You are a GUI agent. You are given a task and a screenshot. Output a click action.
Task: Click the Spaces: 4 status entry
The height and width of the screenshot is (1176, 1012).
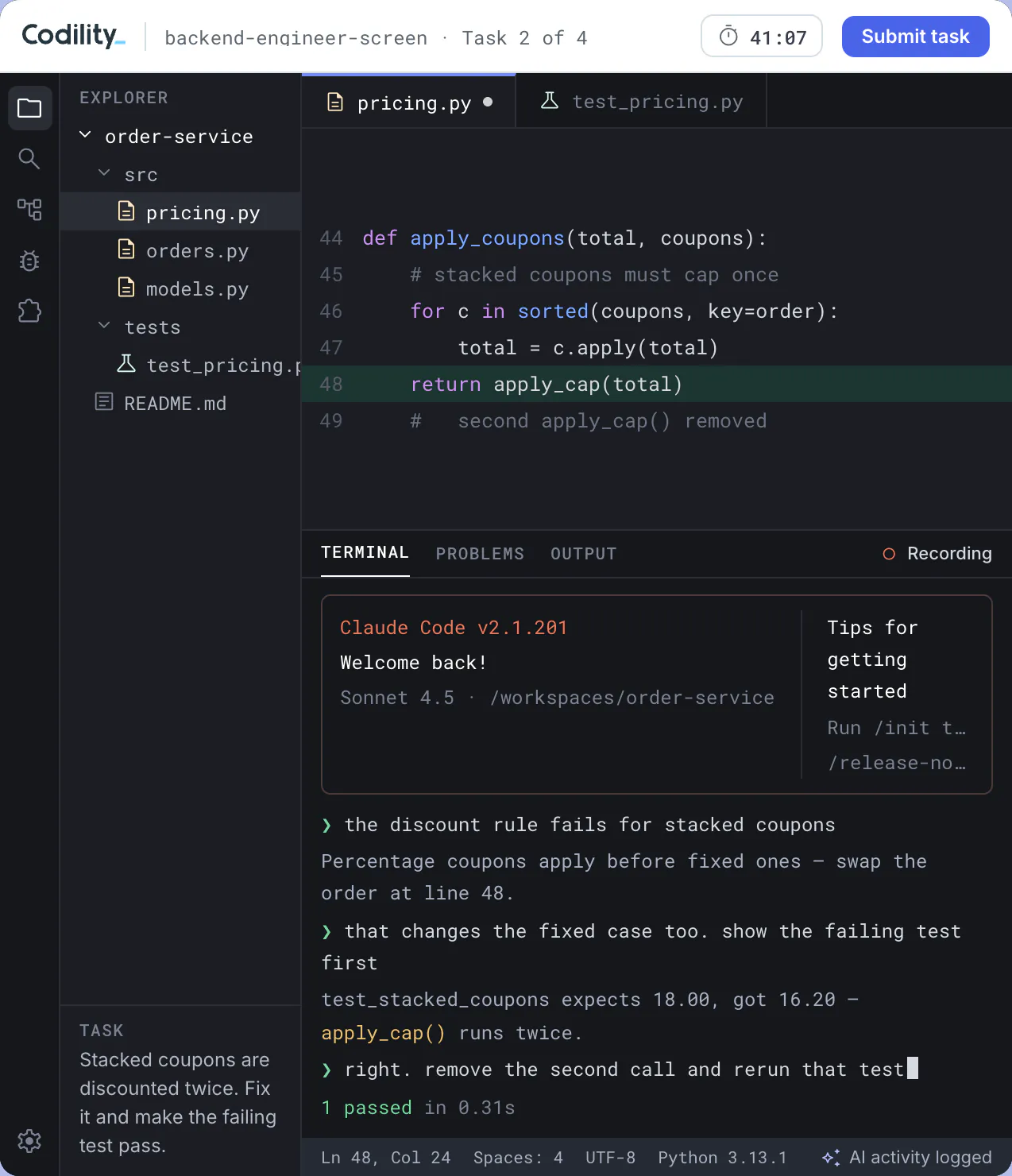coord(518,1158)
